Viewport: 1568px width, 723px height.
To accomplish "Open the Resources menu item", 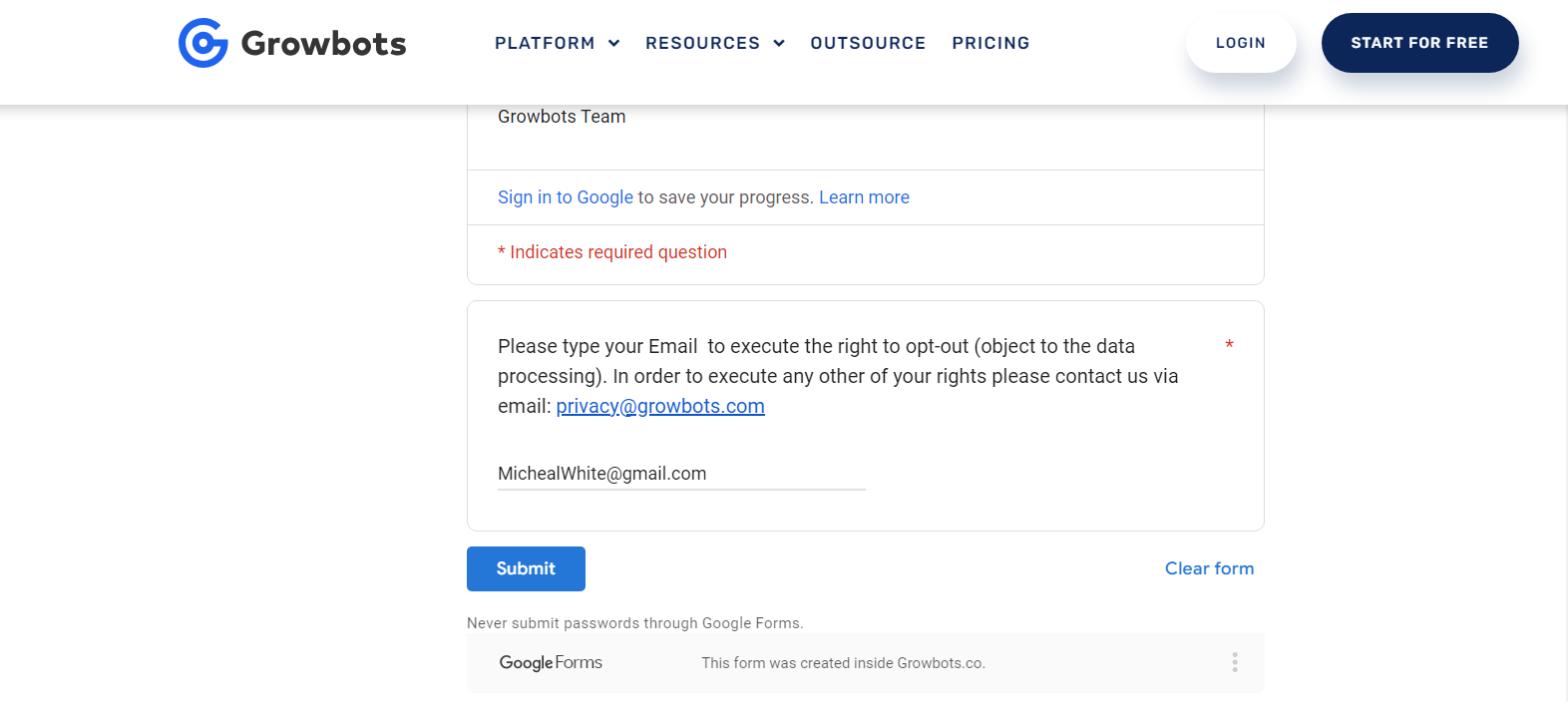I will (702, 43).
